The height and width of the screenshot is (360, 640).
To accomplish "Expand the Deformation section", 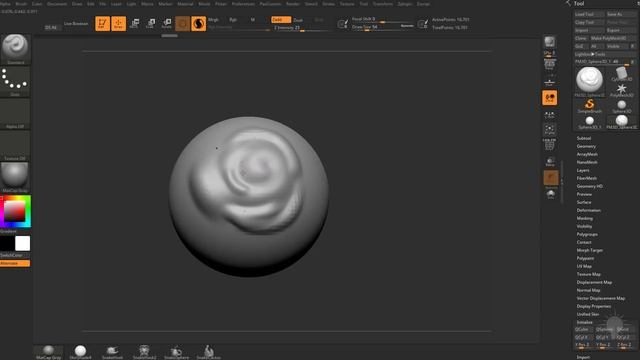I will tap(589, 210).
